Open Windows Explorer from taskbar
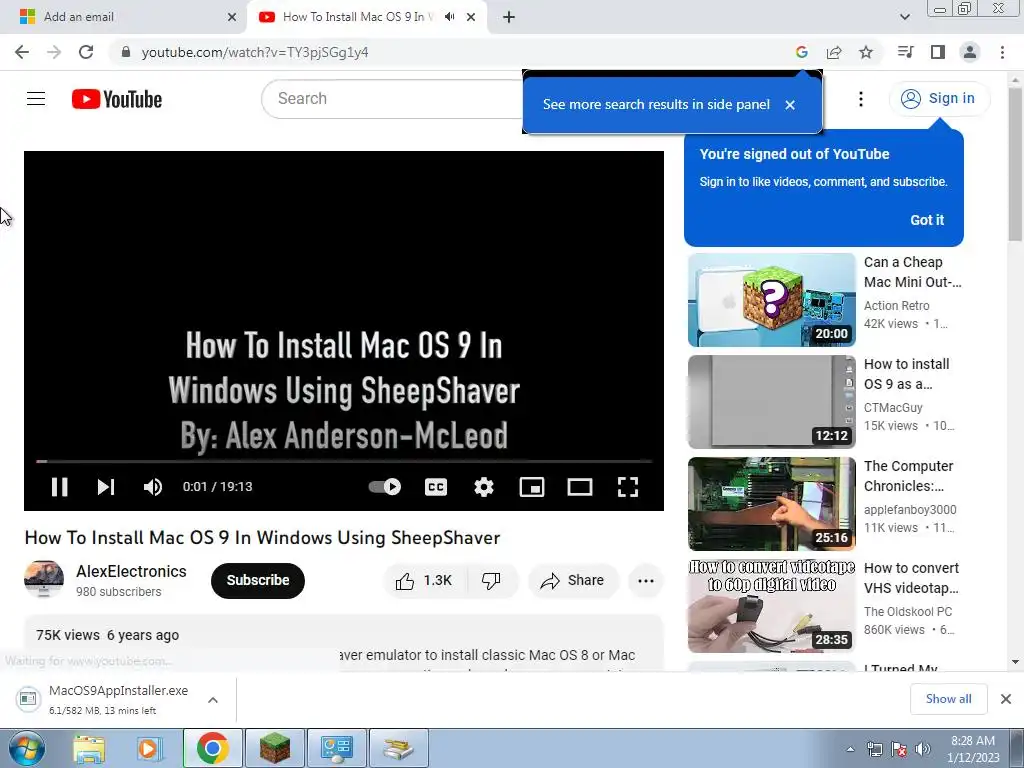1024x768 pixels. [x=89, y=748]
